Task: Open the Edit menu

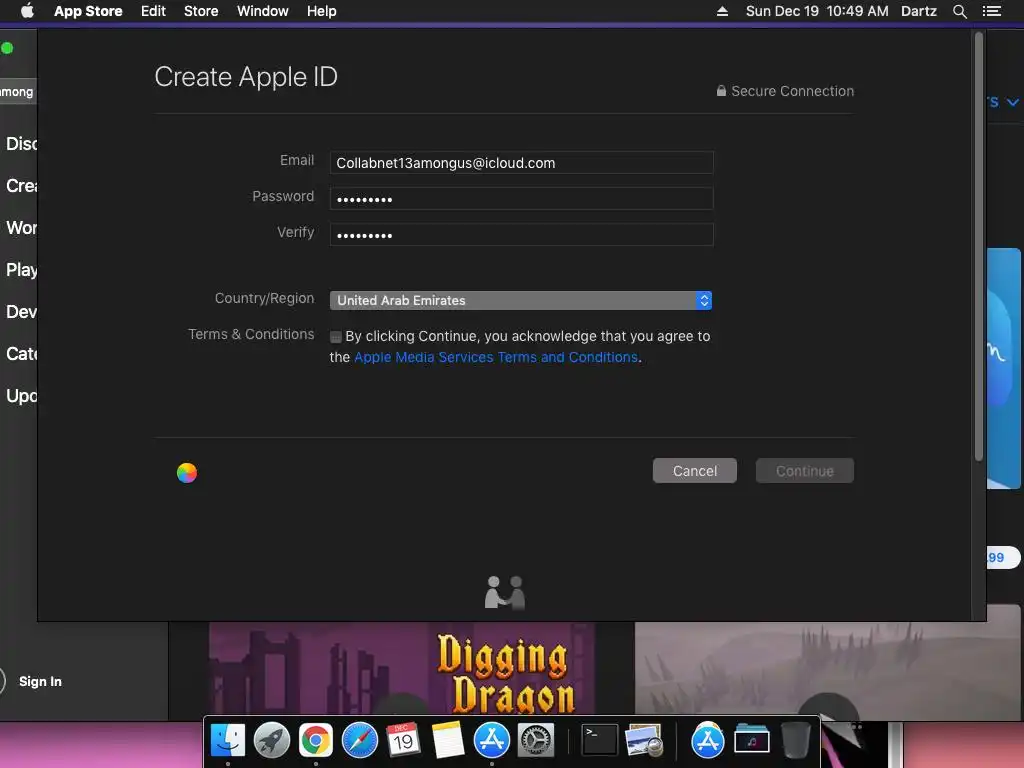Action: (x=153, y=11)
